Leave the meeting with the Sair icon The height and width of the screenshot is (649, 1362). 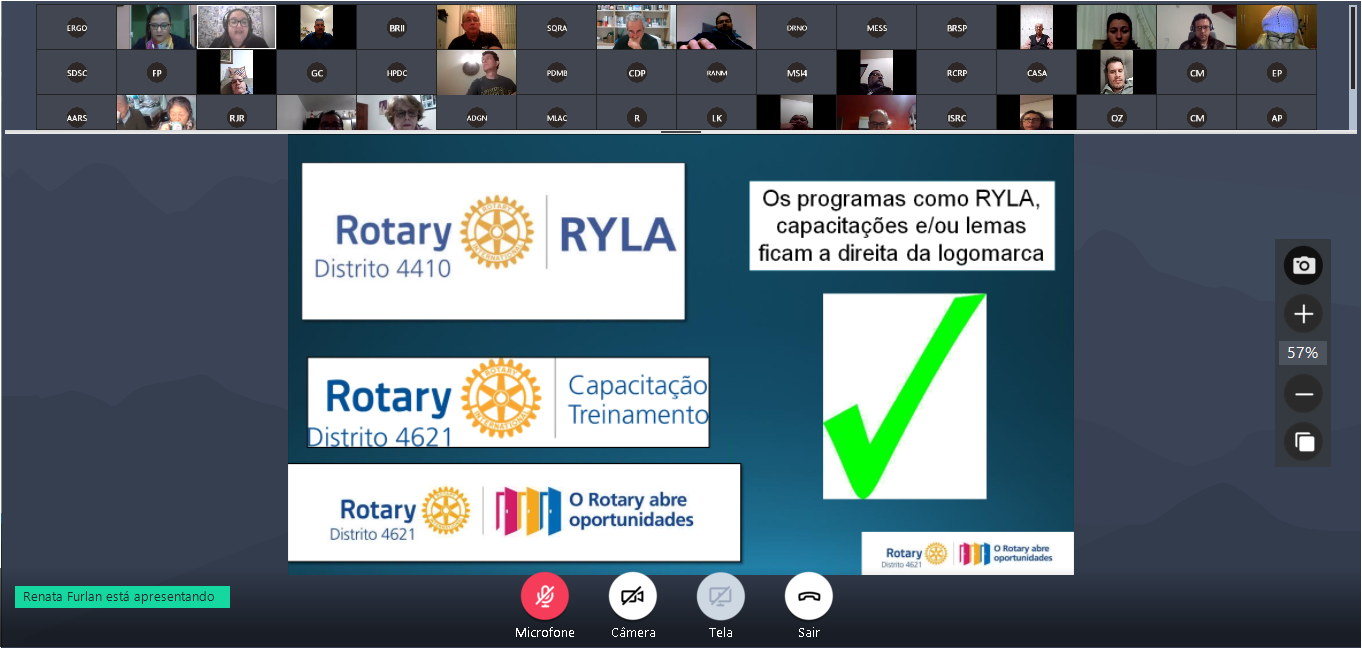coord(808,597)
